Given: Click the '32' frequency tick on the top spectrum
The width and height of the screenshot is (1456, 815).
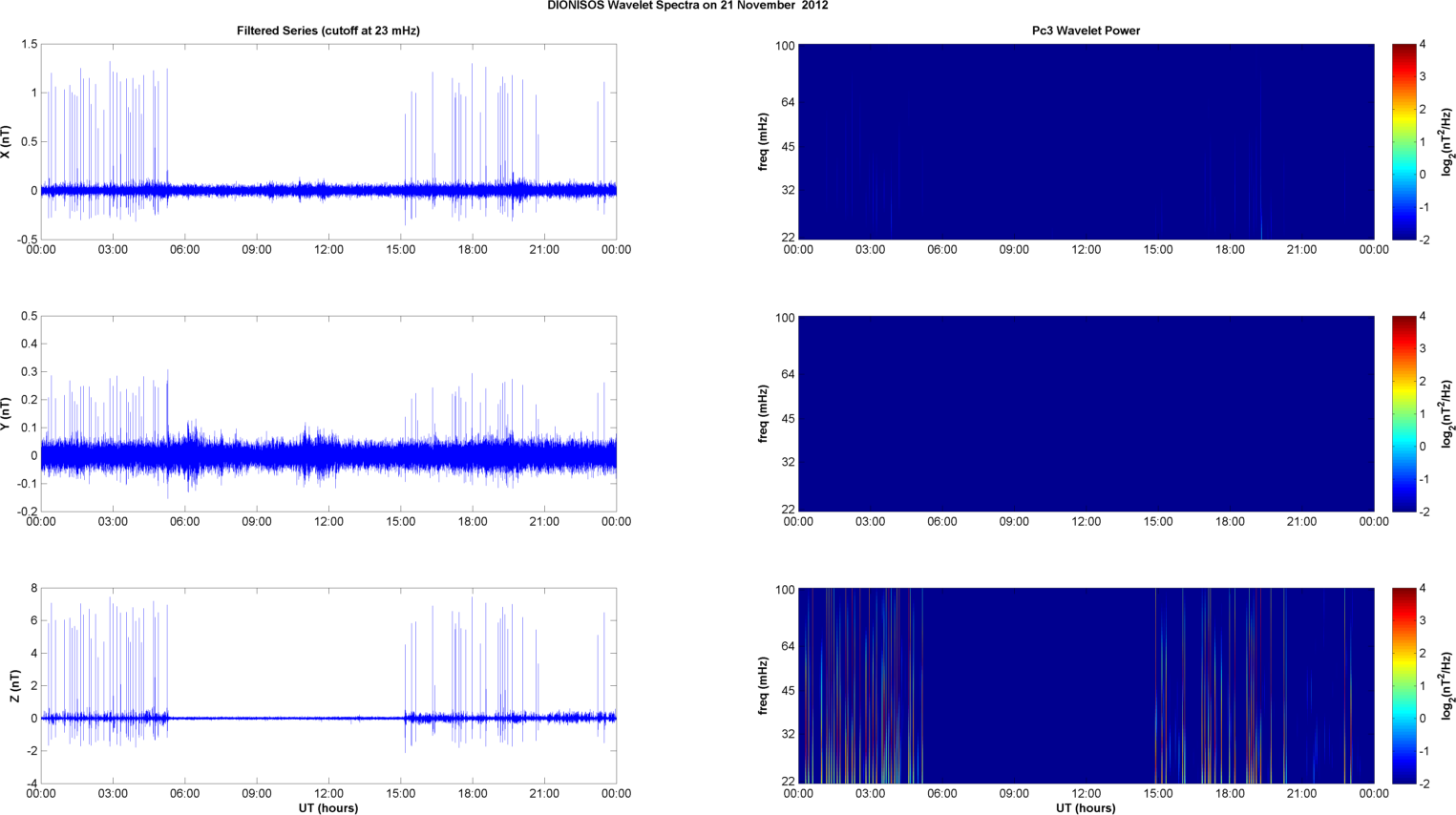Looking at the screenshot, I should click(788, 191).
